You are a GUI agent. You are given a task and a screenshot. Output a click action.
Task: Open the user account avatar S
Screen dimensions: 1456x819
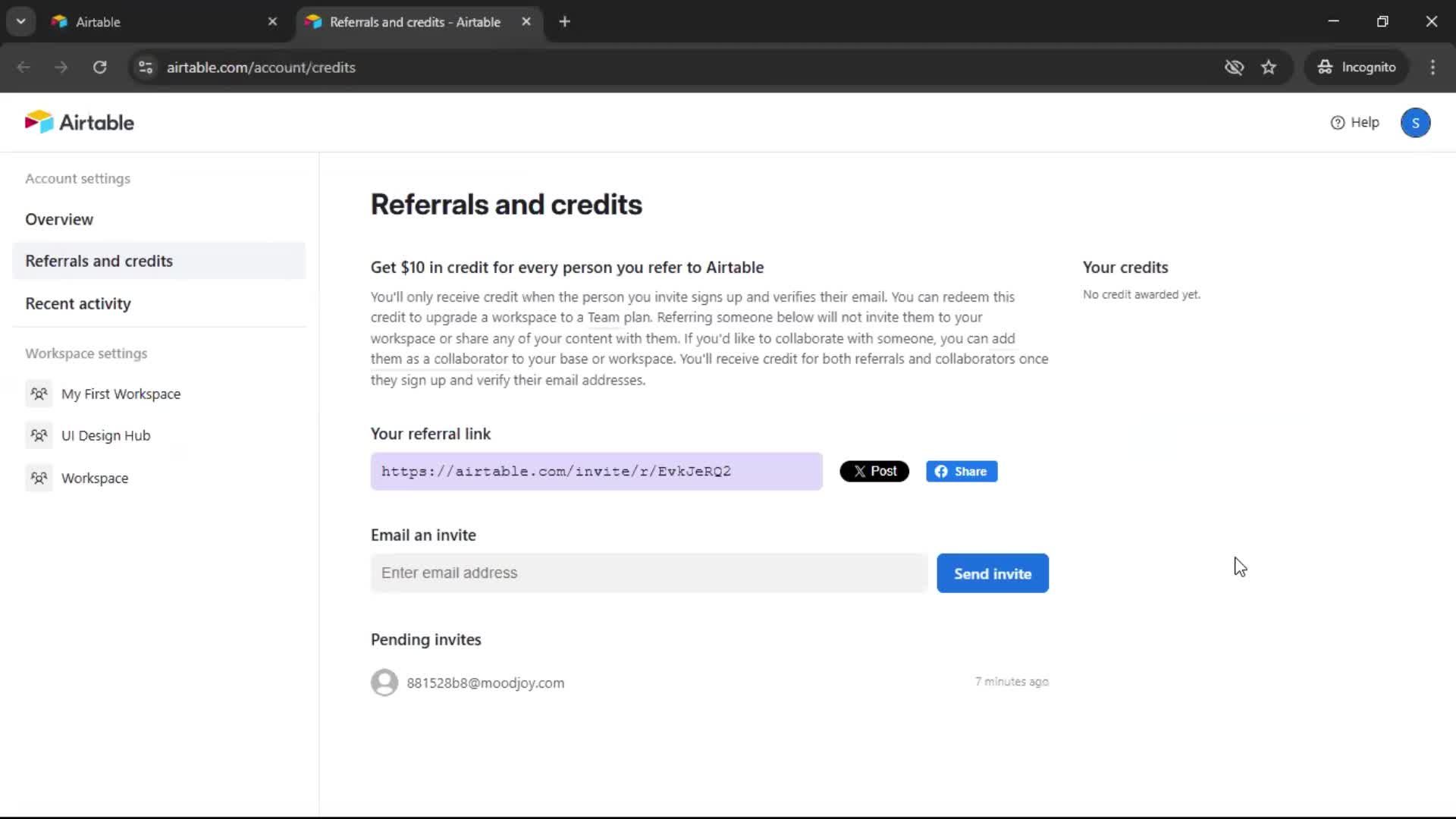[x=1415, y=123]
